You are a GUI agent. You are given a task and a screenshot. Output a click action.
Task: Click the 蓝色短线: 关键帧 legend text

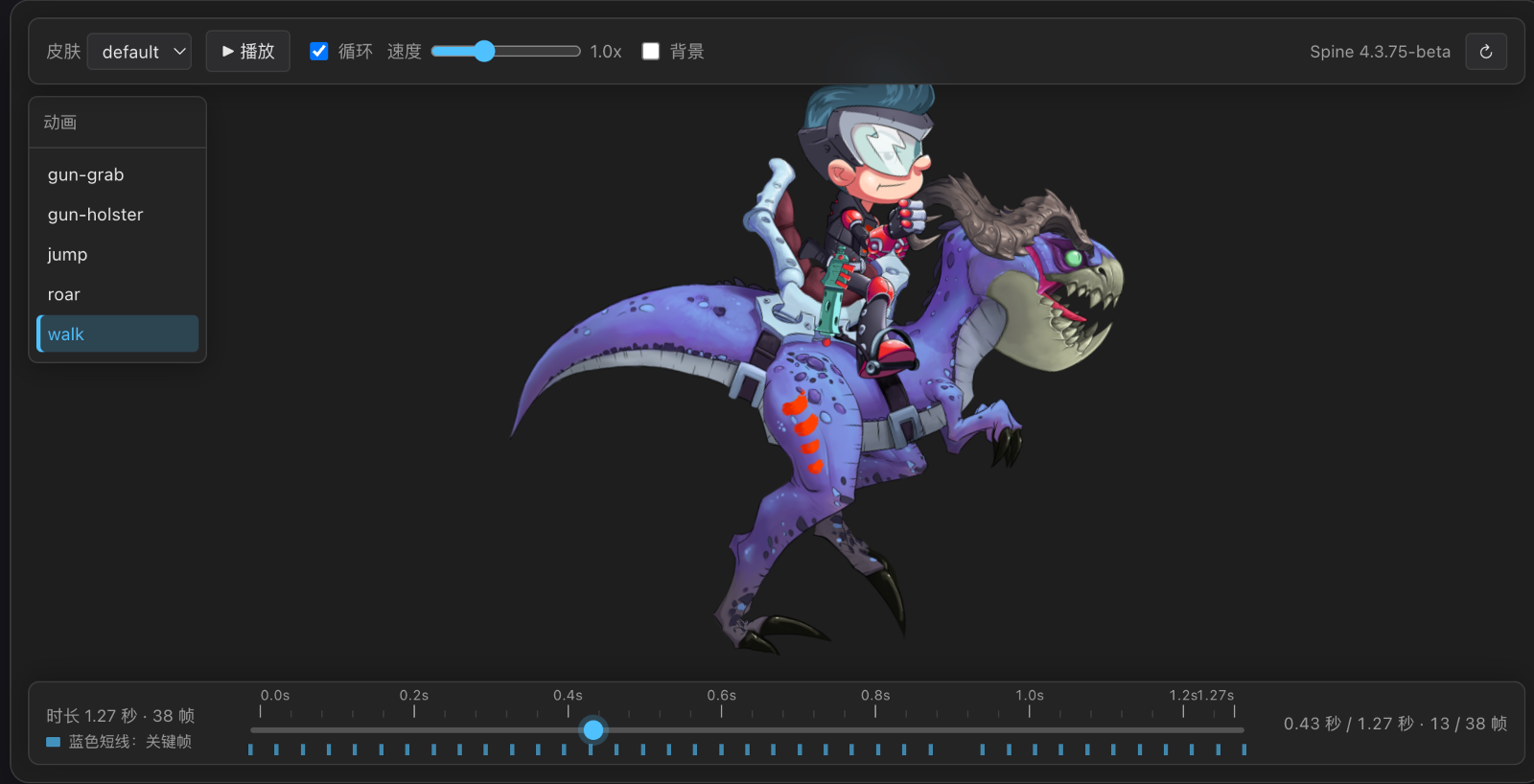(x=129, y=742)
